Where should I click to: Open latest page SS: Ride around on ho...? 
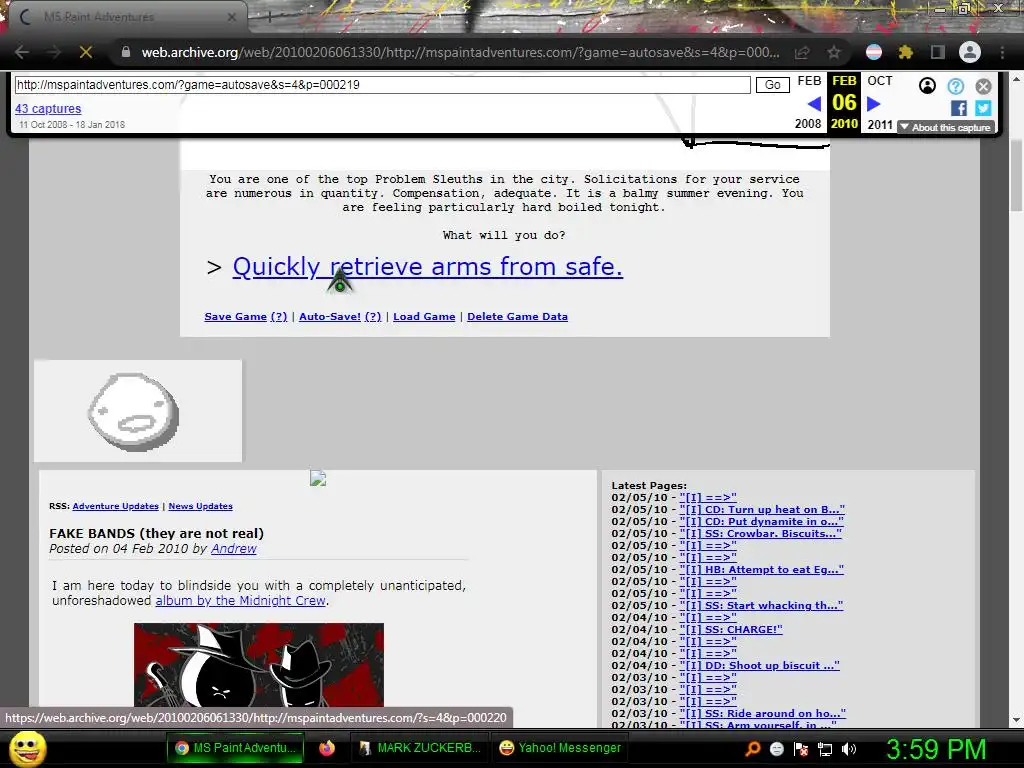pos(763,714)
